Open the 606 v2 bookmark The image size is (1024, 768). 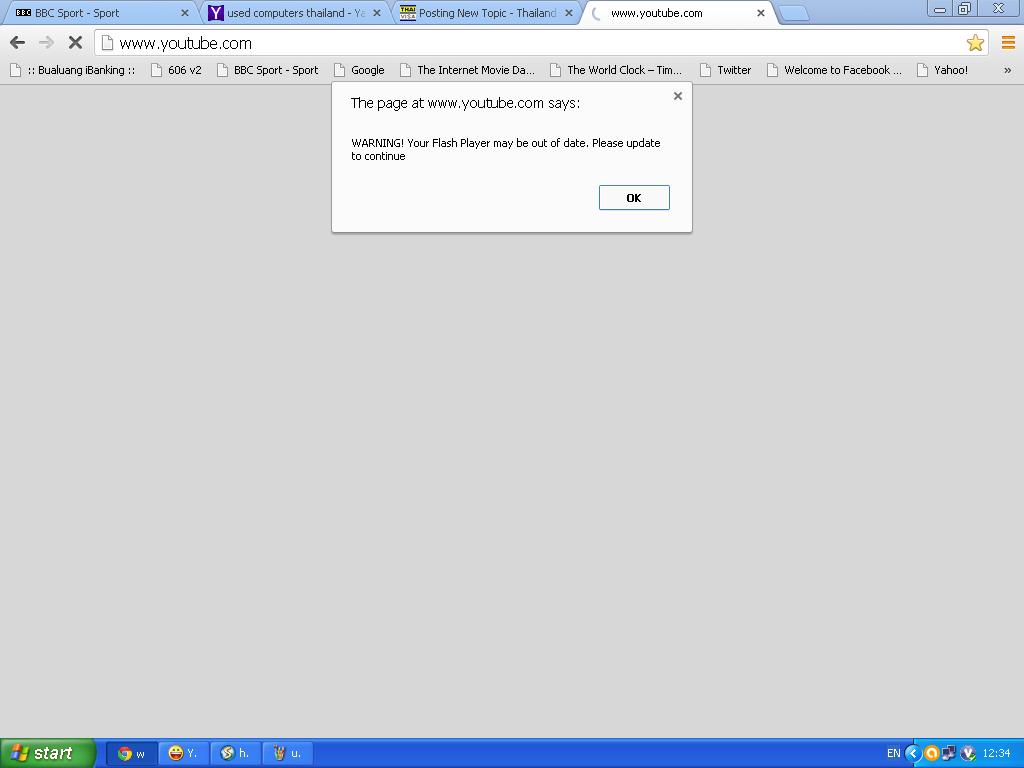[x=176, y=70]
